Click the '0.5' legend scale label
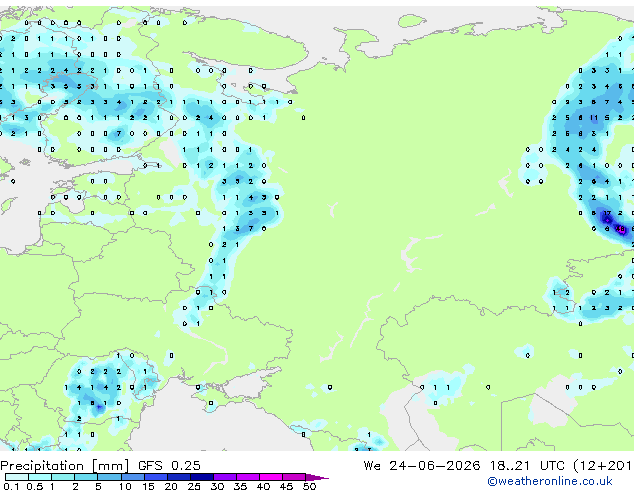 (x=34, y=486)
